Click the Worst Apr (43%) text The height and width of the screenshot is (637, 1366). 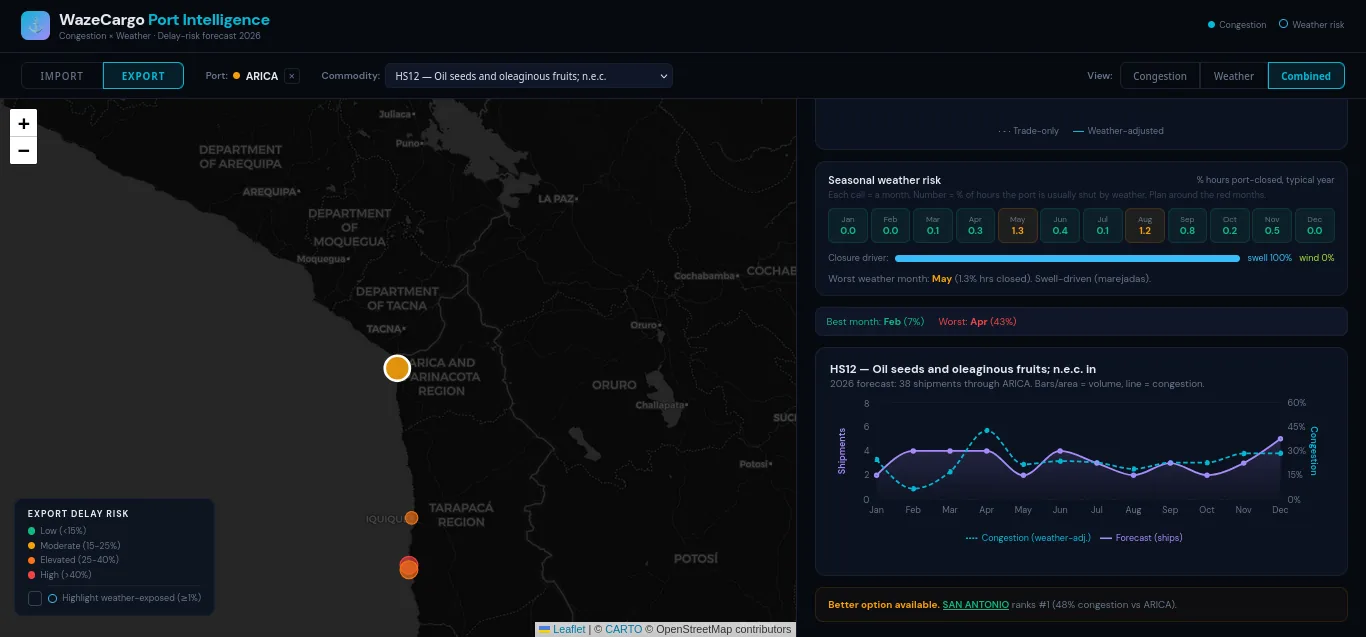[x=977, y=322]
